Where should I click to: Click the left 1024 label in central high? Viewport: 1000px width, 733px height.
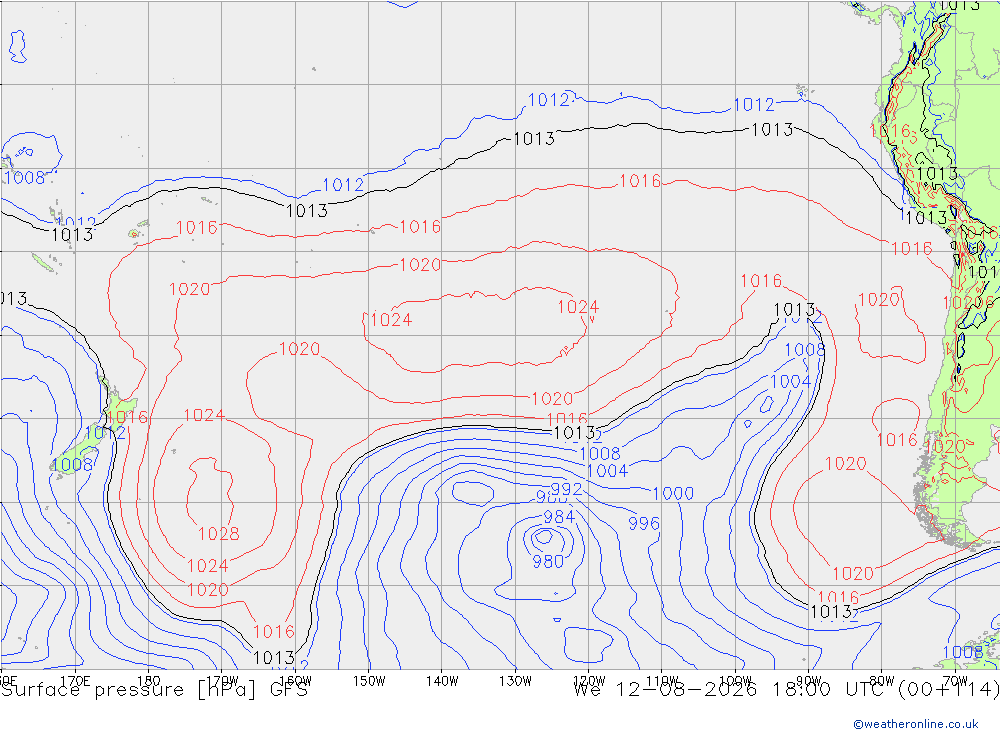click(391, 320)
